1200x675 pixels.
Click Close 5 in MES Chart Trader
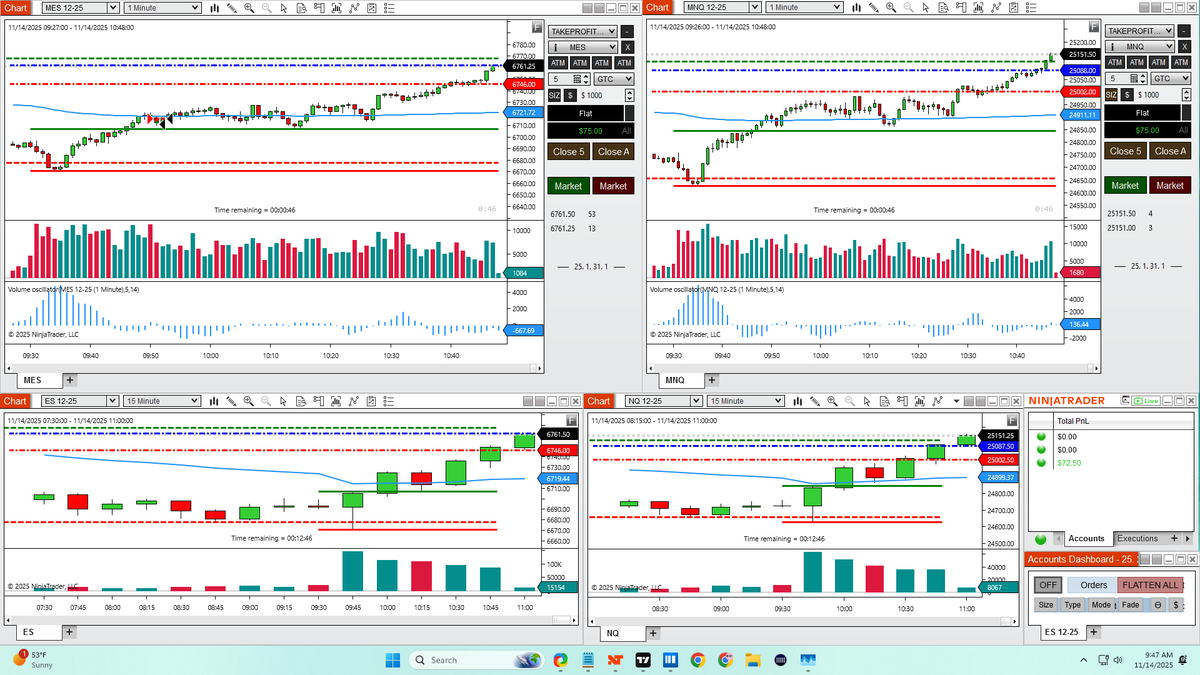[x=568, y=151]
